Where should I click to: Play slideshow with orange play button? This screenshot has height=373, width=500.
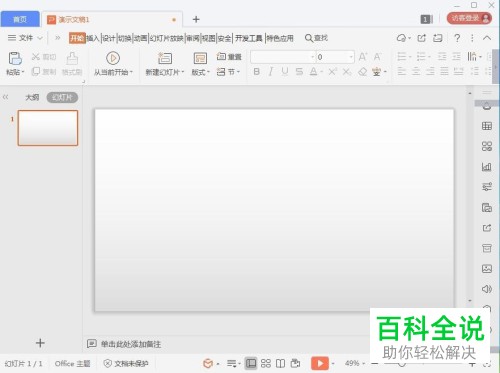[320, 363]
